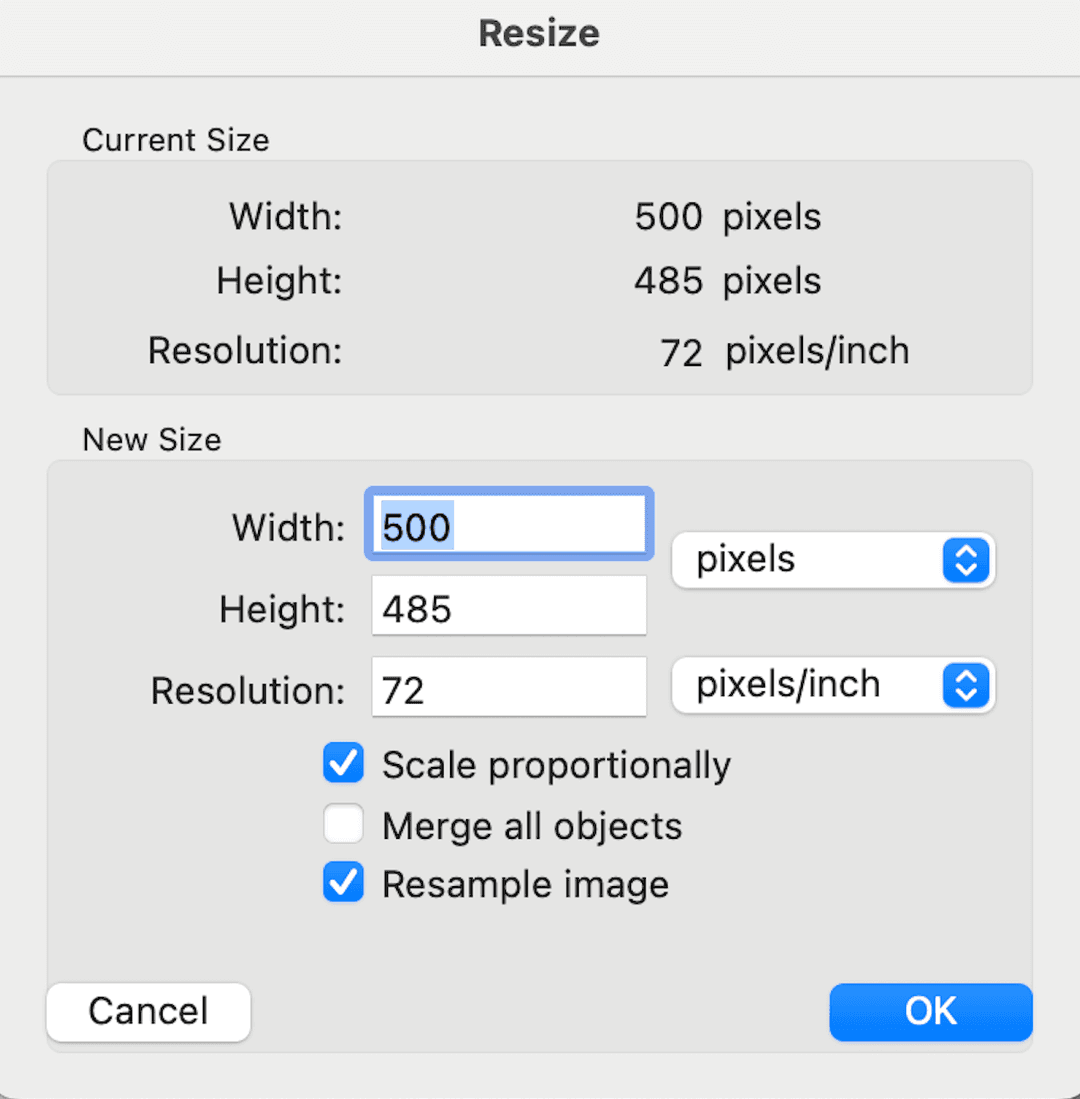Click the pixels dropdown chevron icon

pos(966,560)
